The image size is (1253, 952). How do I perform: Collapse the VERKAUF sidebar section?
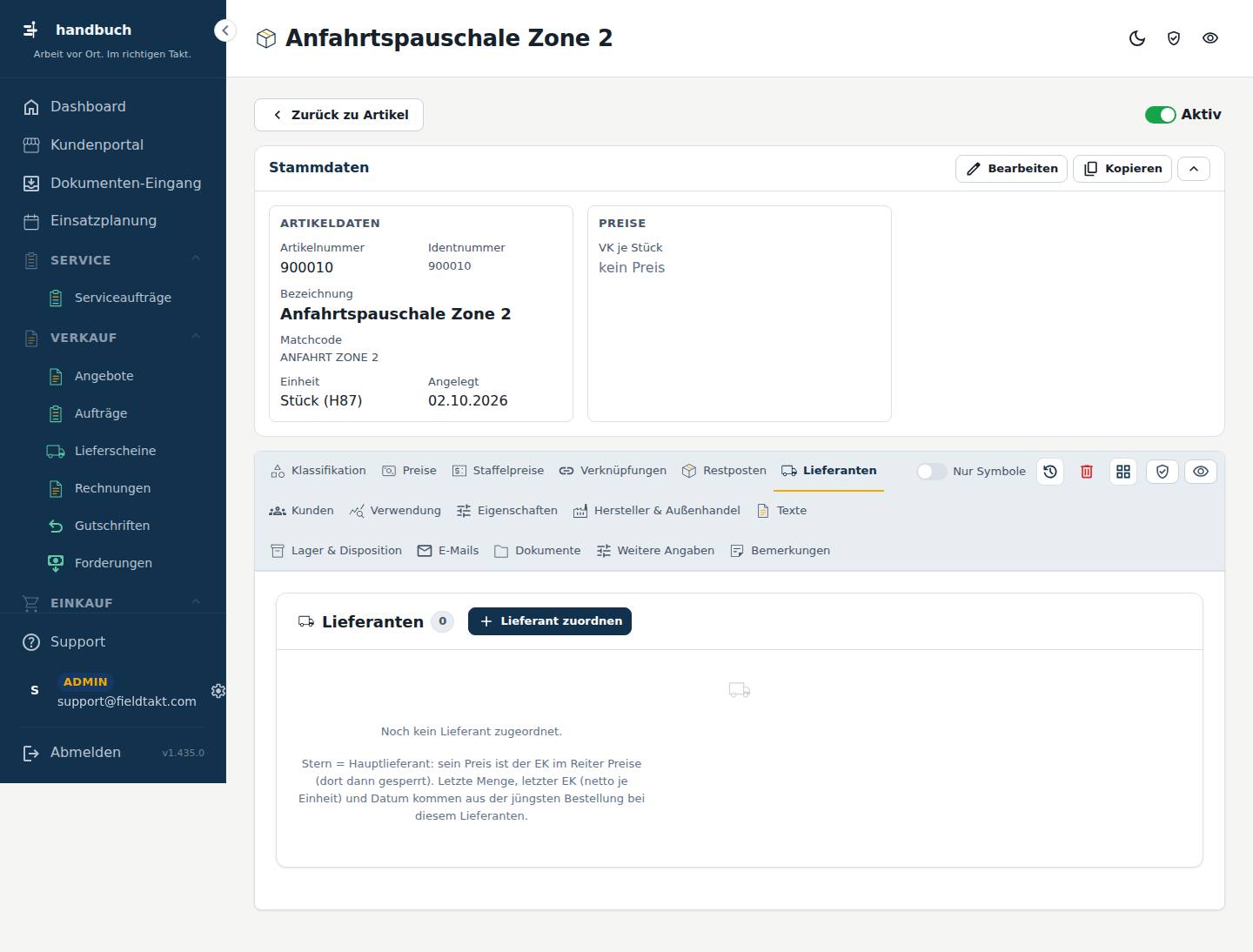196,337
